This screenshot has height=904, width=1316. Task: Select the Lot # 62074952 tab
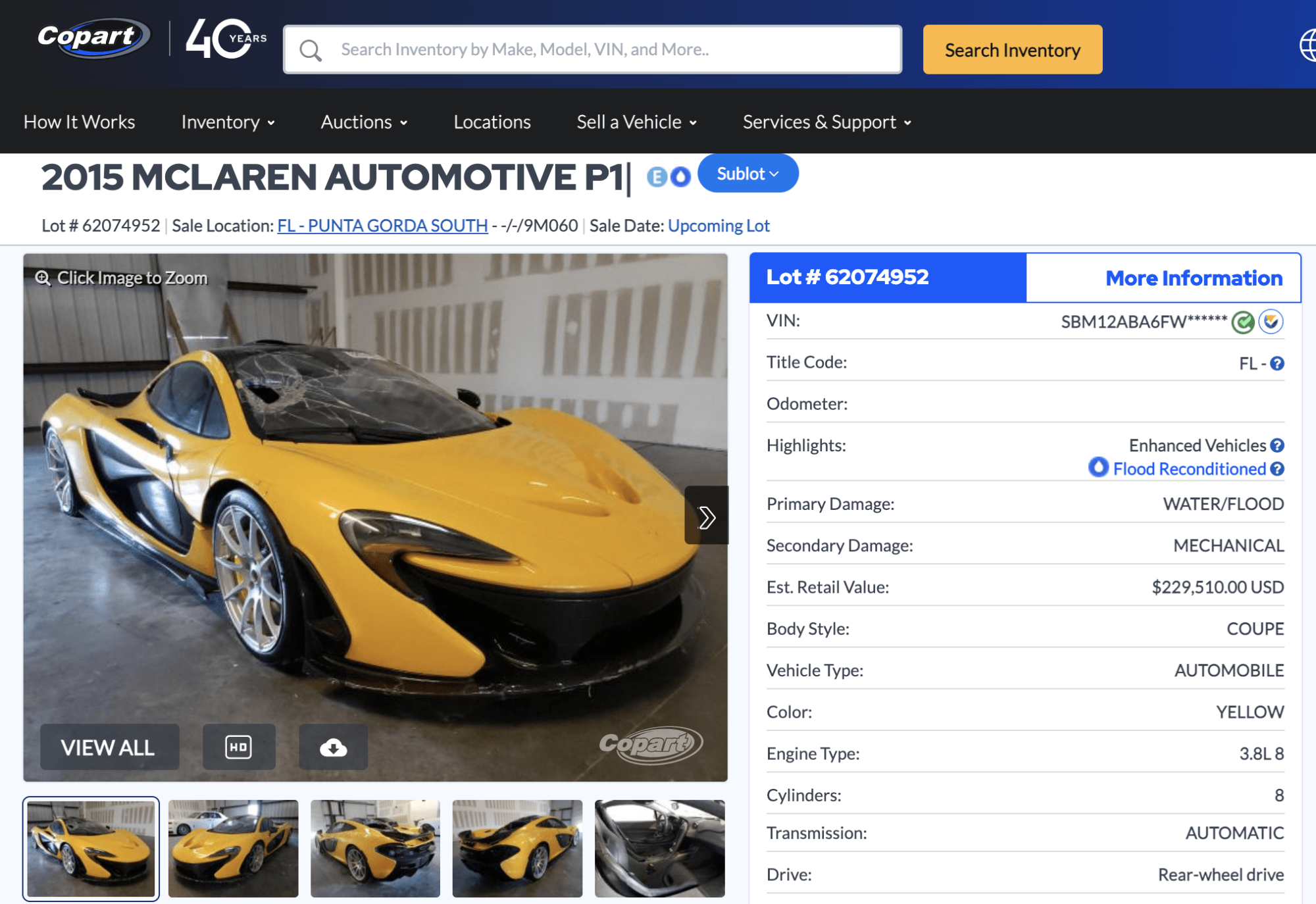[888, 277]
